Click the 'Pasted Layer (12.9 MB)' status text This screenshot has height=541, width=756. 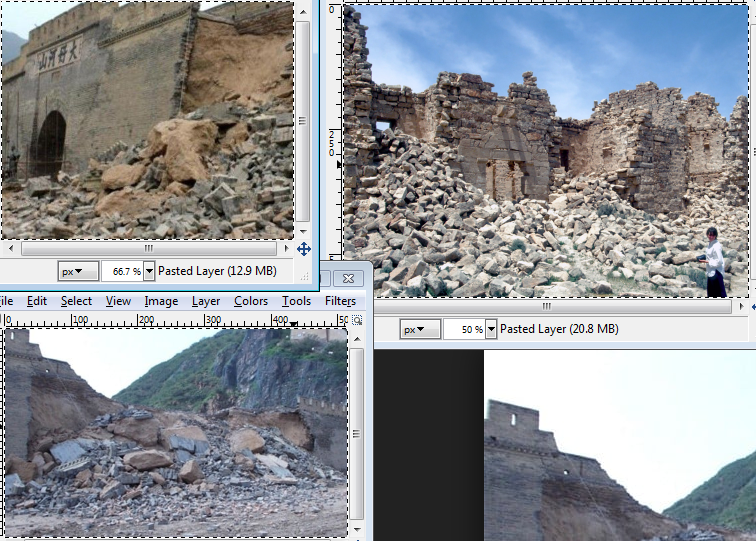[217, 271]
